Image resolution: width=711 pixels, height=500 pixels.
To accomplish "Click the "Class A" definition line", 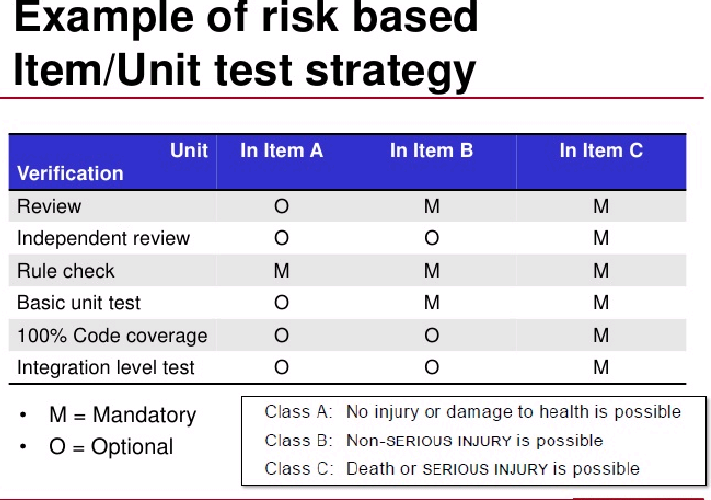I will (x=473, y=412).
